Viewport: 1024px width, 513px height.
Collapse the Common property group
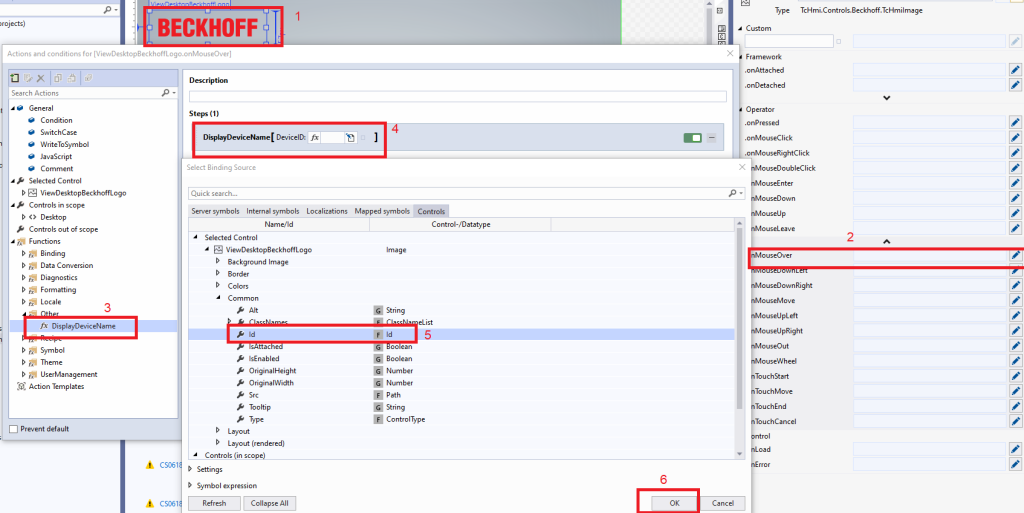point(217,298)
